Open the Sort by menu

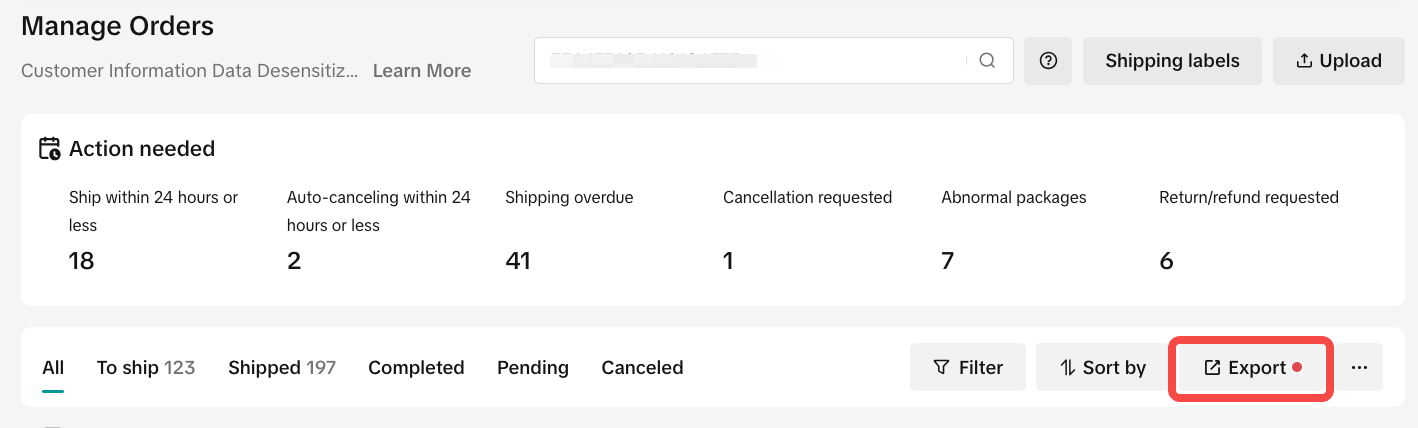[1103, 368]
